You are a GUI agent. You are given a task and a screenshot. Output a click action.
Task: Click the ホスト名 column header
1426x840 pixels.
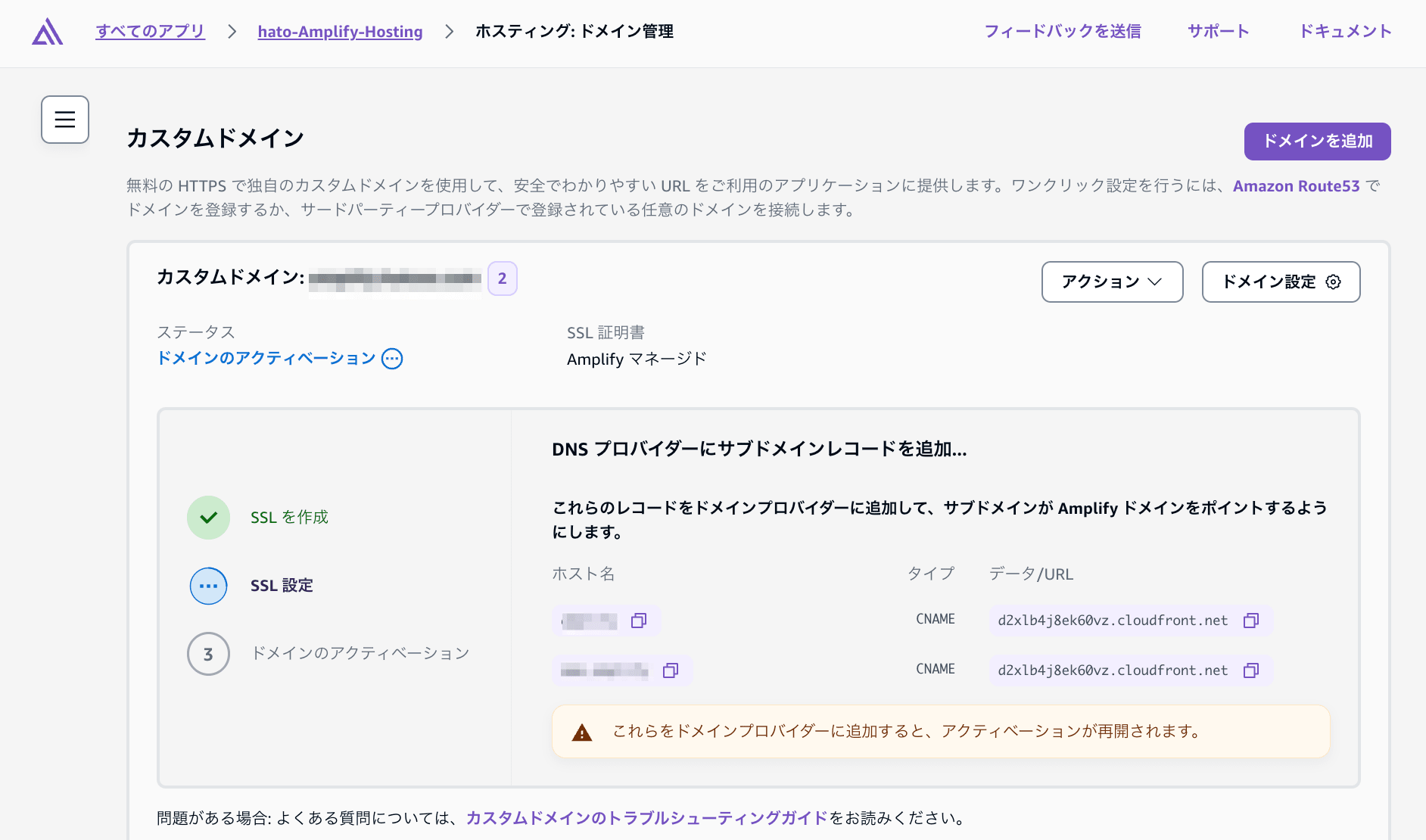tap(583, 574)
